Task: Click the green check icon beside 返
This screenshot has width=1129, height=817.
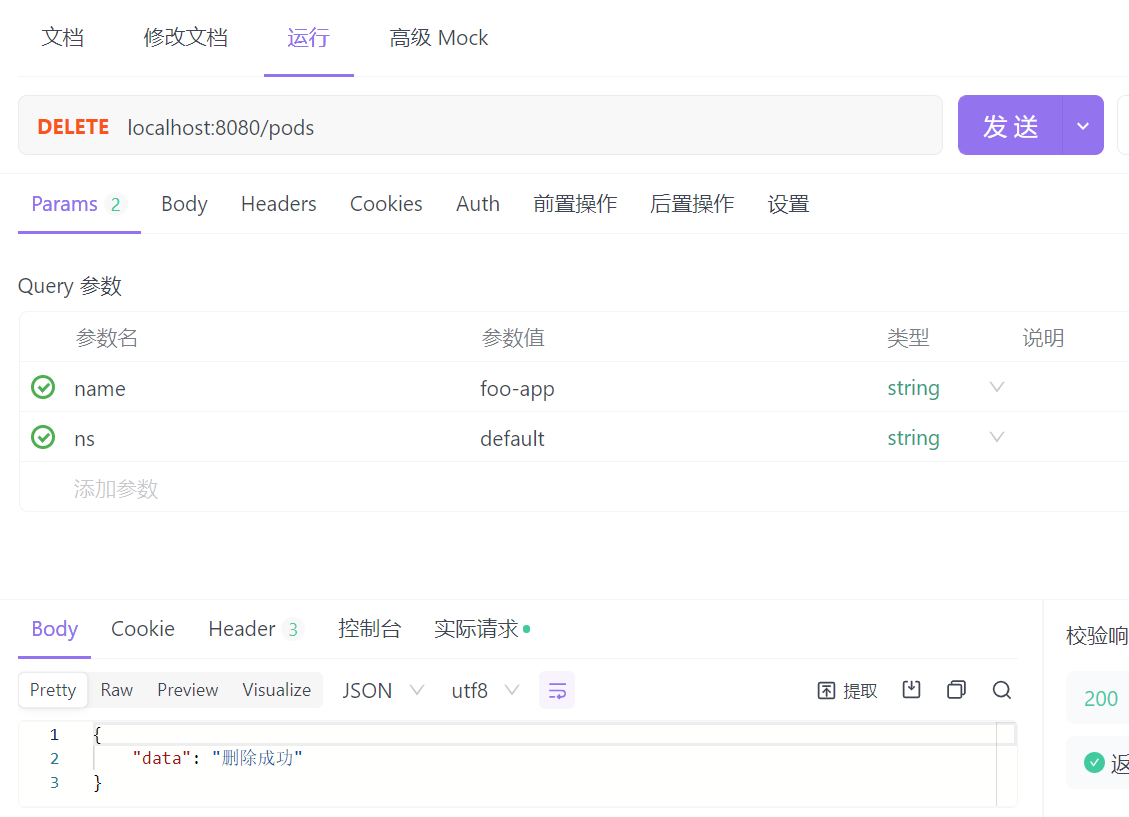Action: pyautogui.click(x=1094, y=763)
